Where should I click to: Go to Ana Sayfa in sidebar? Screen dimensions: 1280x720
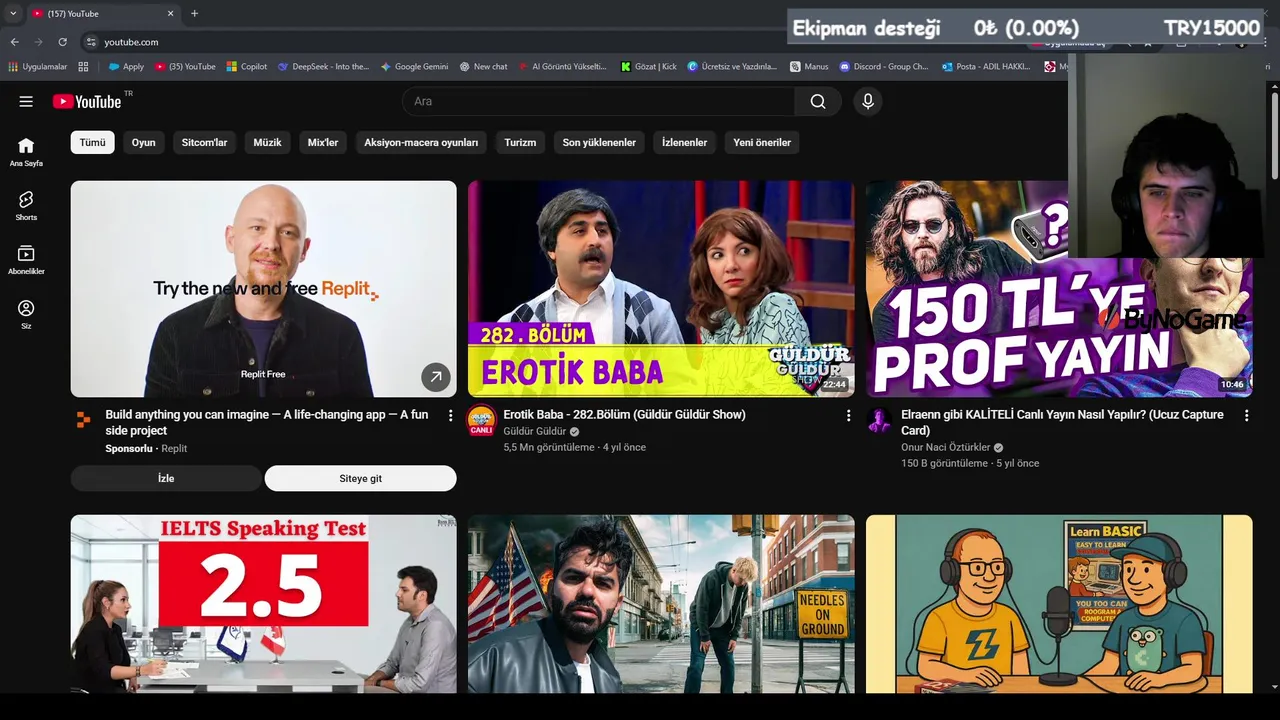point(26,152)
